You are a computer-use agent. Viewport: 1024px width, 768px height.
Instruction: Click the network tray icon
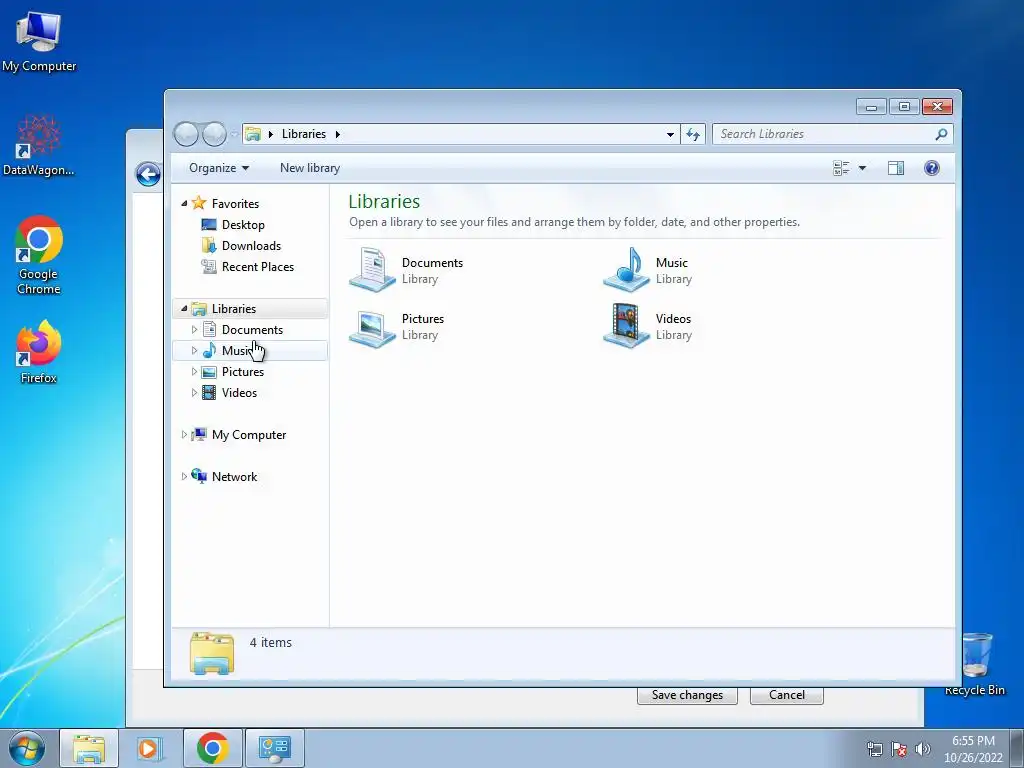[x=874, y=749]
